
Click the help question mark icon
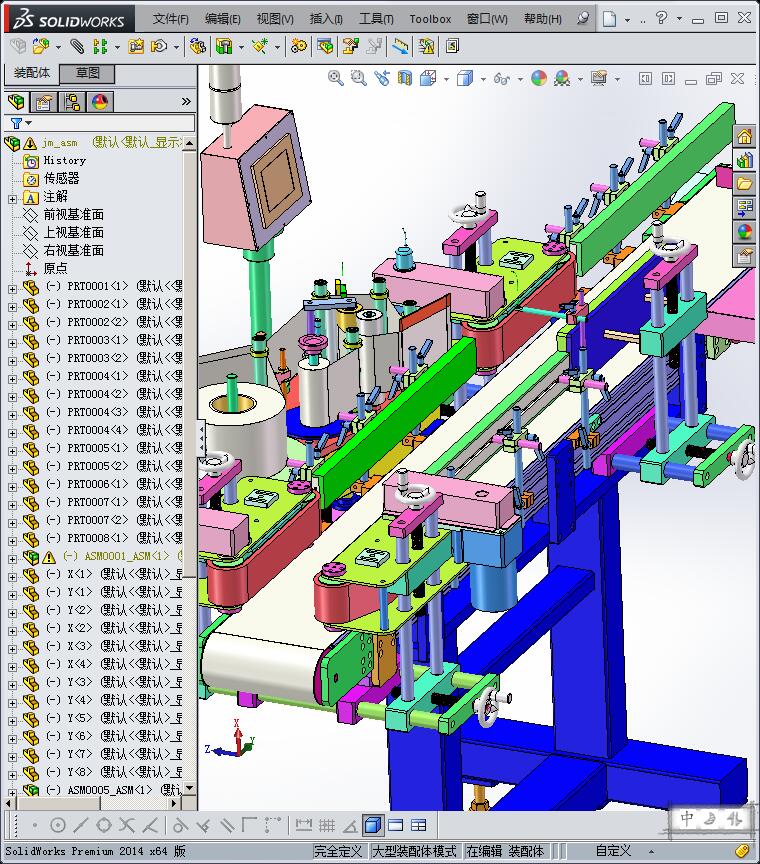point(661,18)
